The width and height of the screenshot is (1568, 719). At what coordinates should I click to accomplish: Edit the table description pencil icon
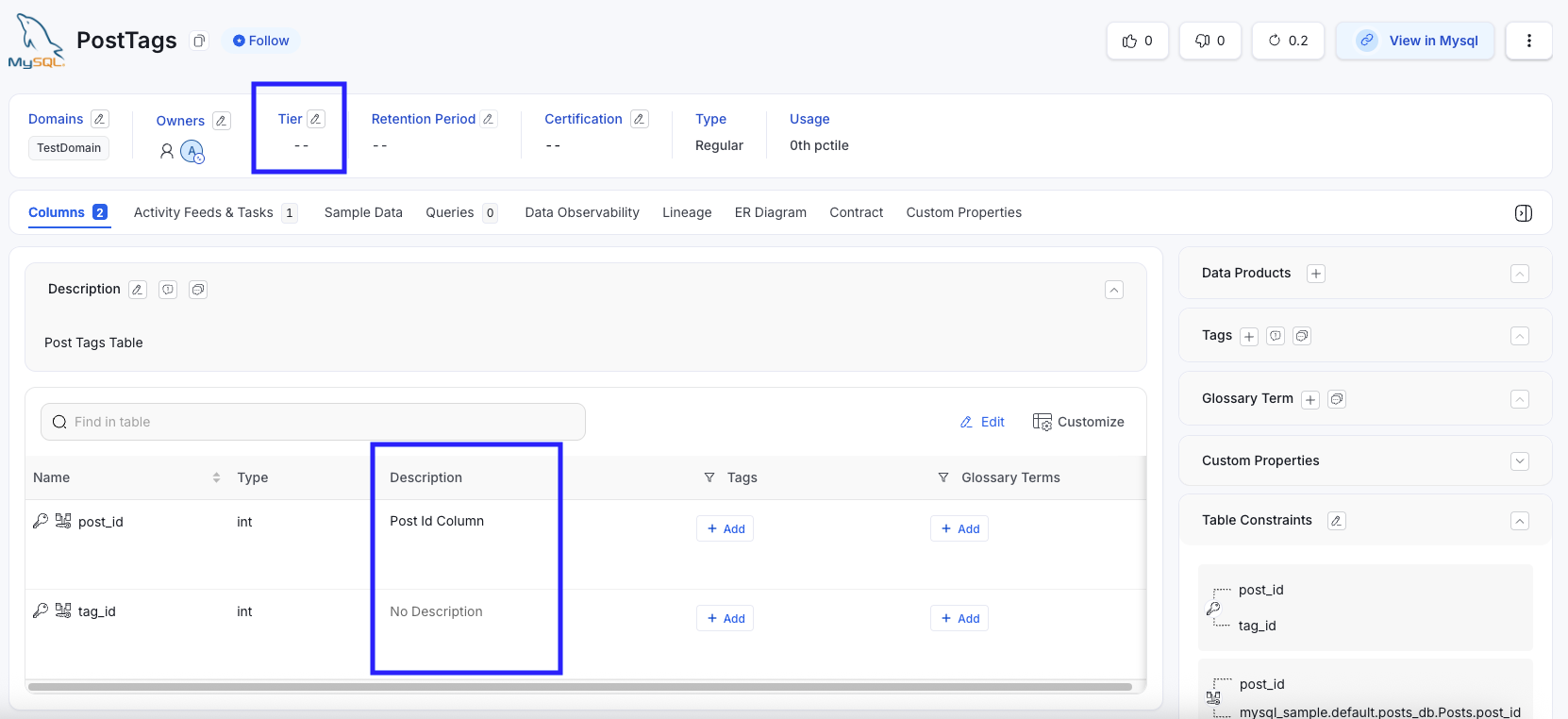138,290
